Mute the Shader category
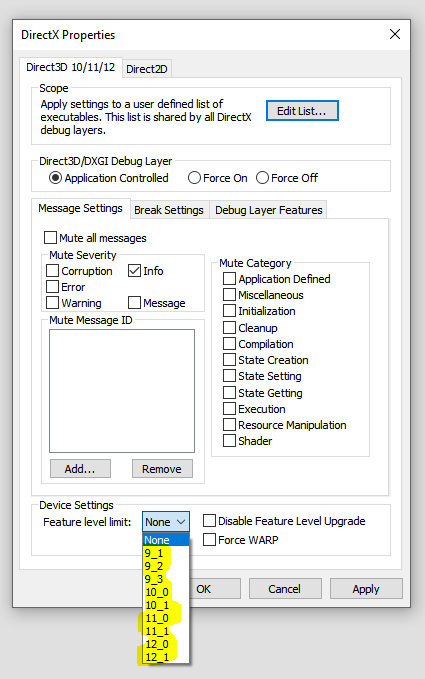The image size is (425, 679). (229, 441)
